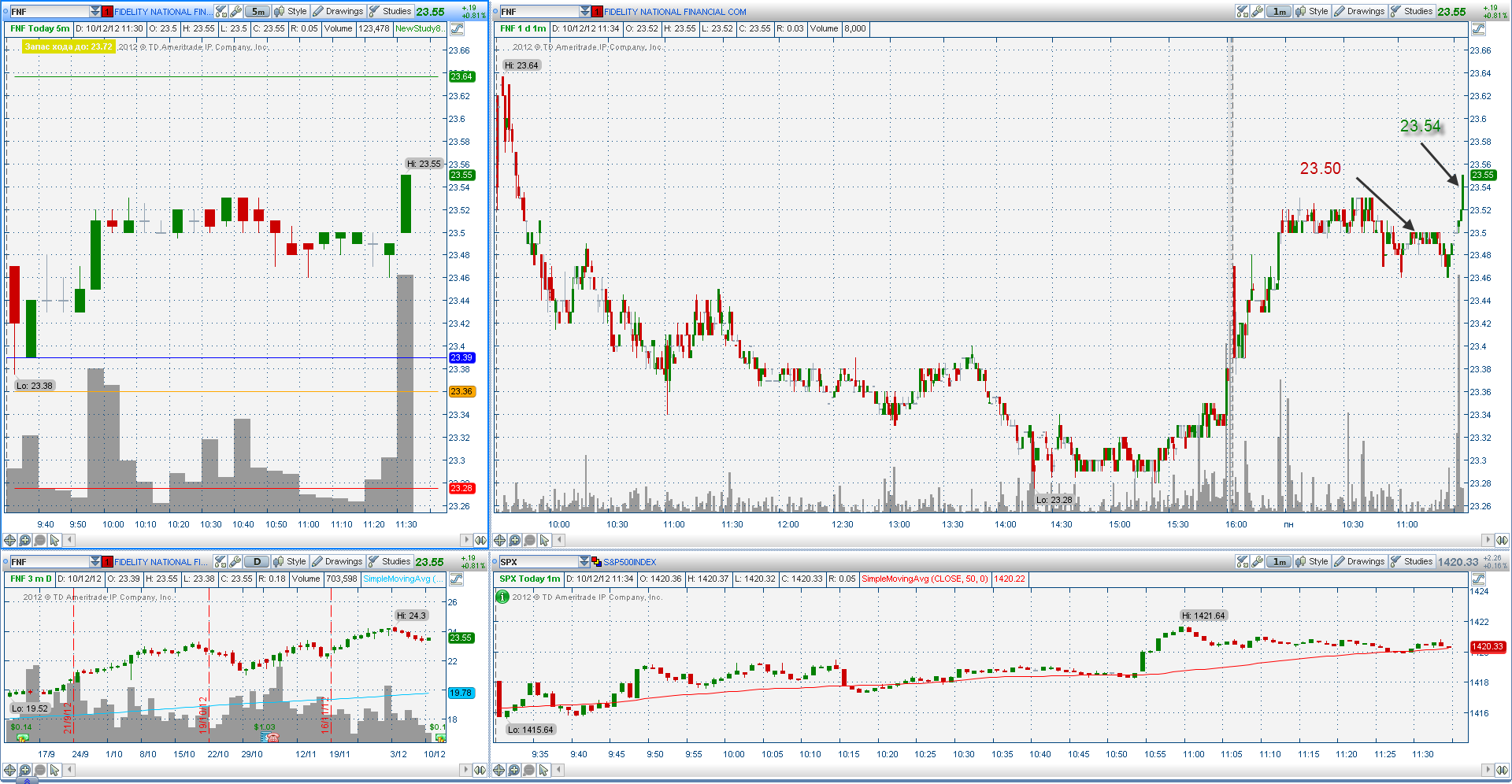Open 1m timeframe selector in FNF 1m chart

pyautogui.click(x=1280, y=11)
